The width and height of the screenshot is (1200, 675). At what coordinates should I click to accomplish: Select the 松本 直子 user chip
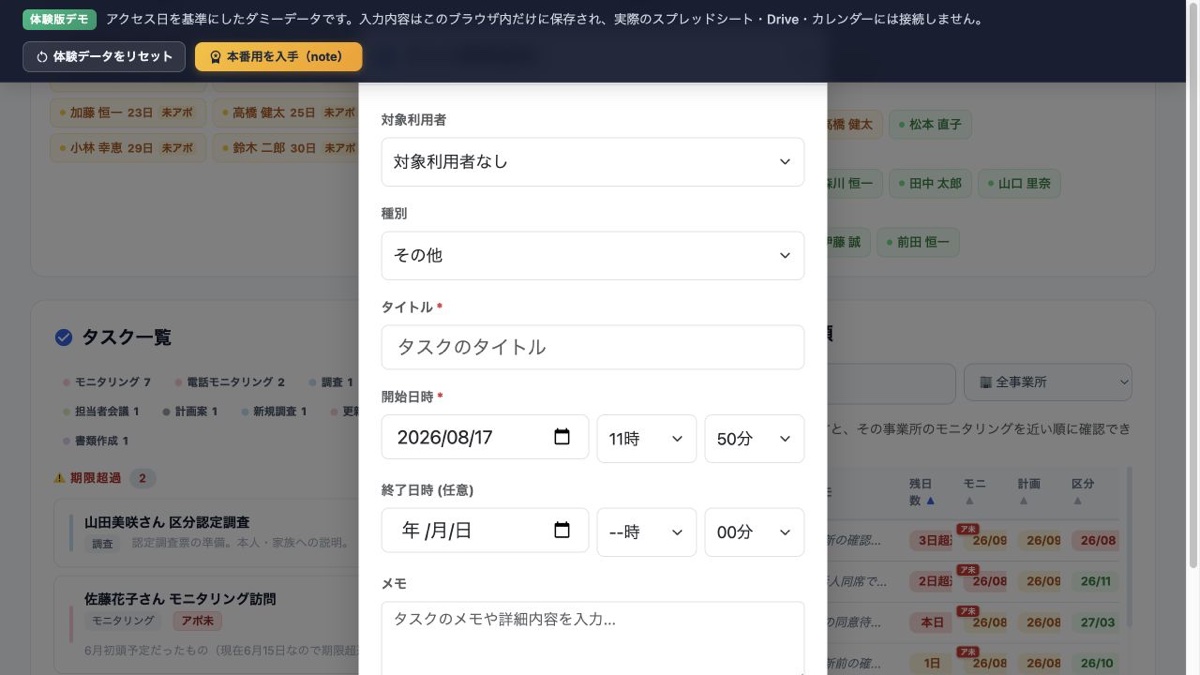pyautogui.click(x=930, y=125)
